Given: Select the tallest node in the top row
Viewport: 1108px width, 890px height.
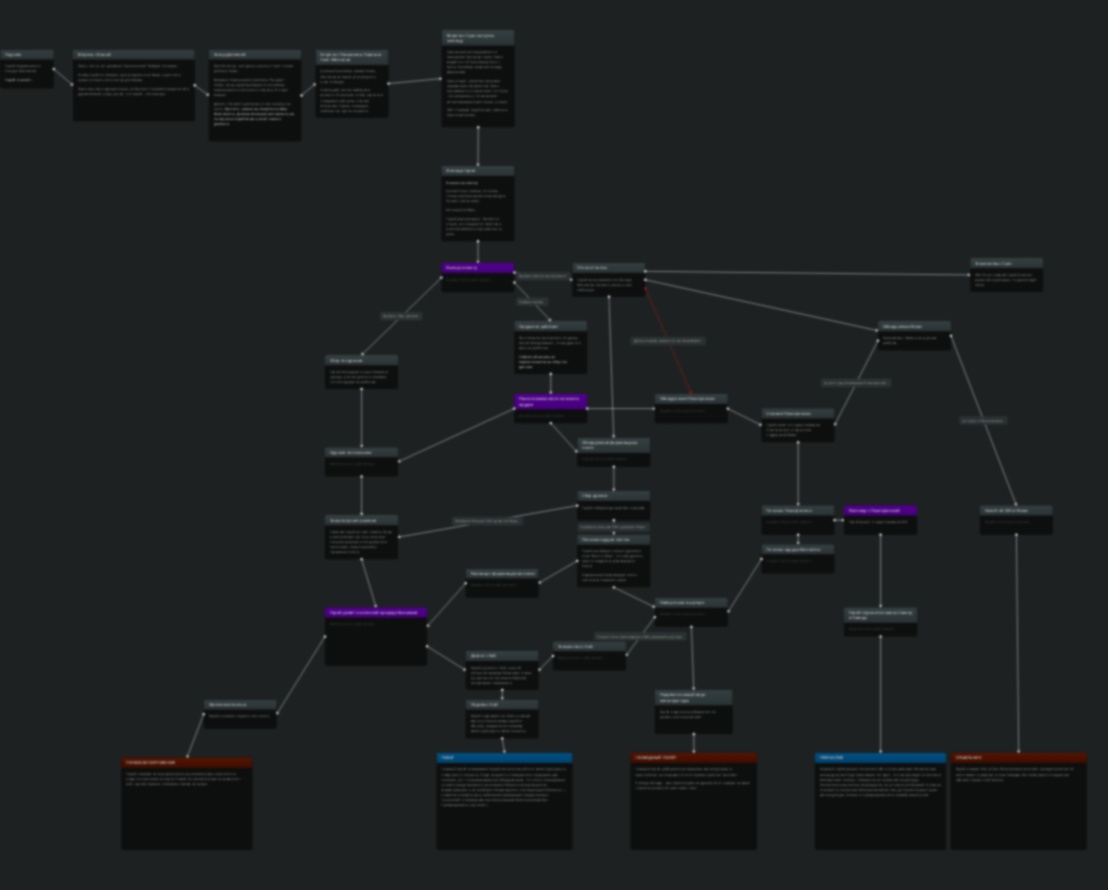Looking at the screenshot, I should tap(478, 78).
